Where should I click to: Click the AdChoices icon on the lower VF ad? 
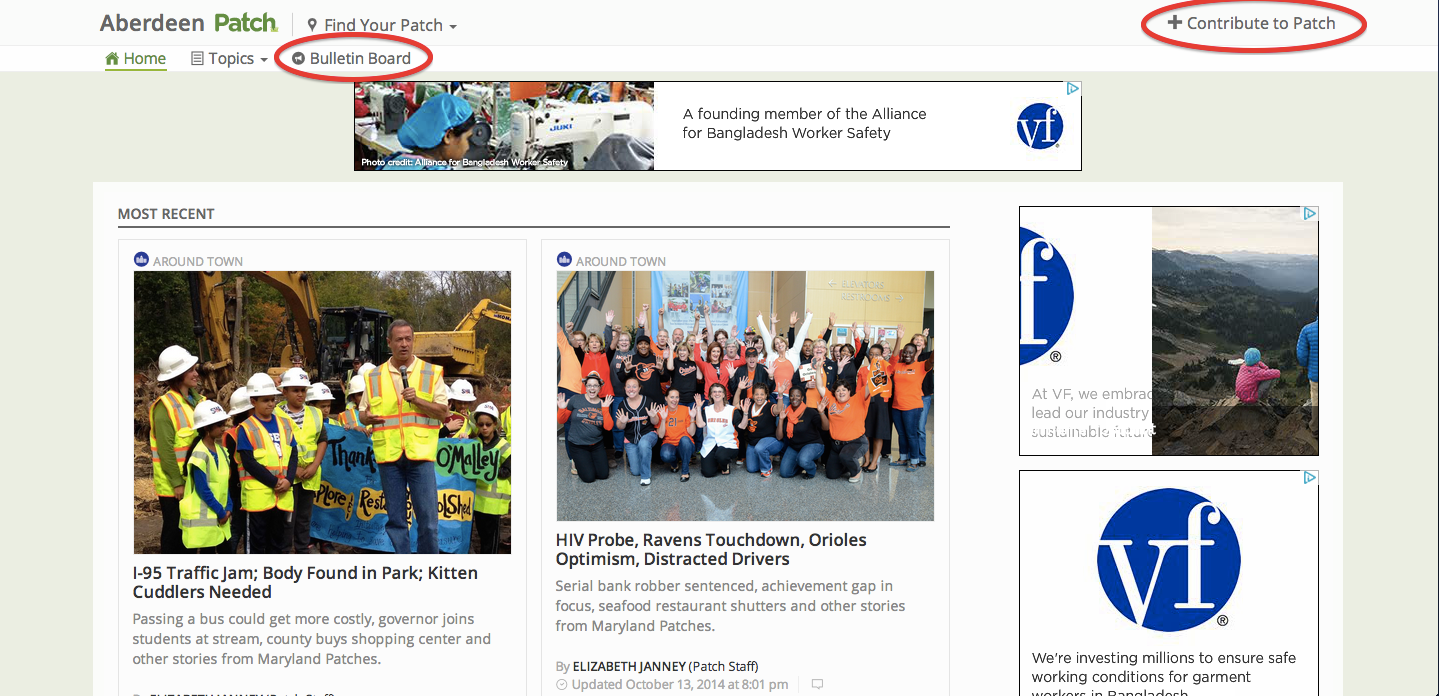click(x=1309, y=478)
